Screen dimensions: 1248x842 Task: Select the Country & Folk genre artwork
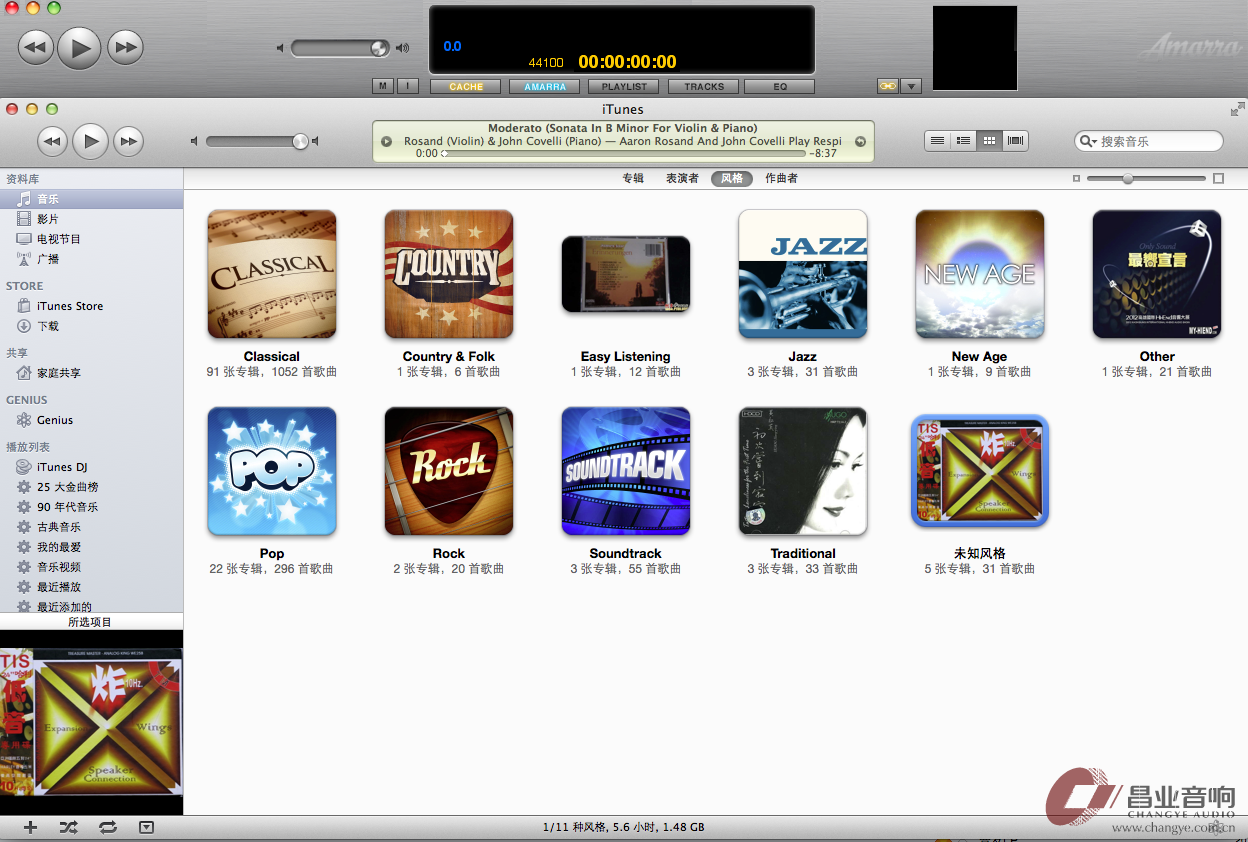pyautogui.click(x=449, y=274)
